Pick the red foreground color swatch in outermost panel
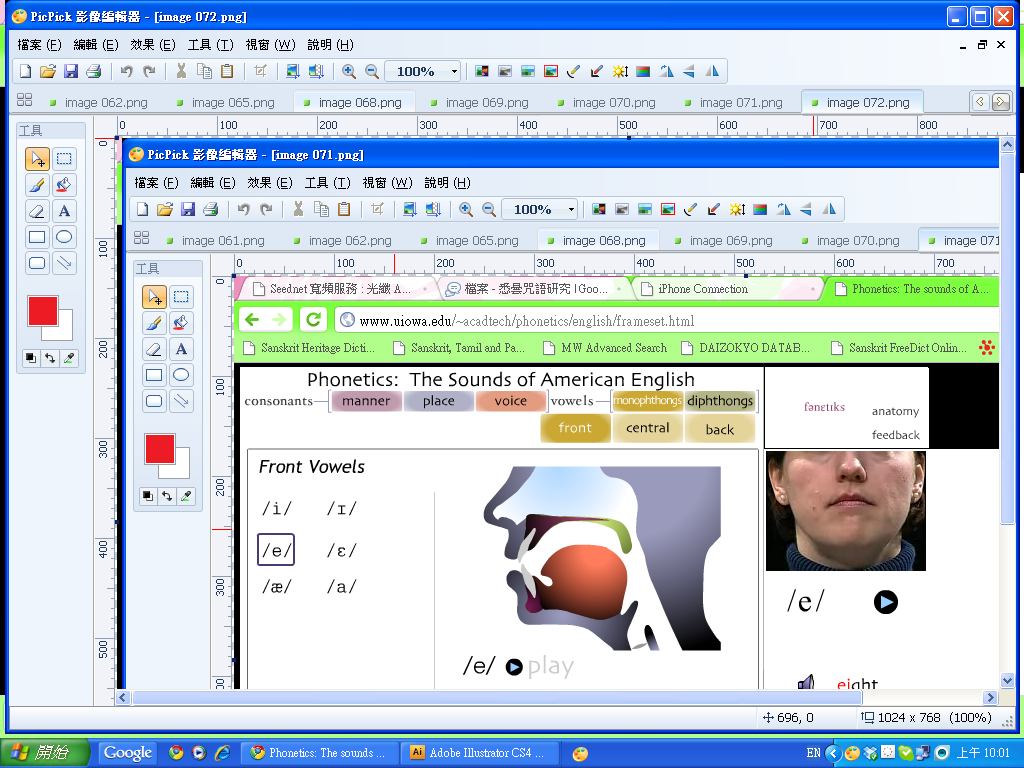 pyautogui.click(x=42, y=311)
